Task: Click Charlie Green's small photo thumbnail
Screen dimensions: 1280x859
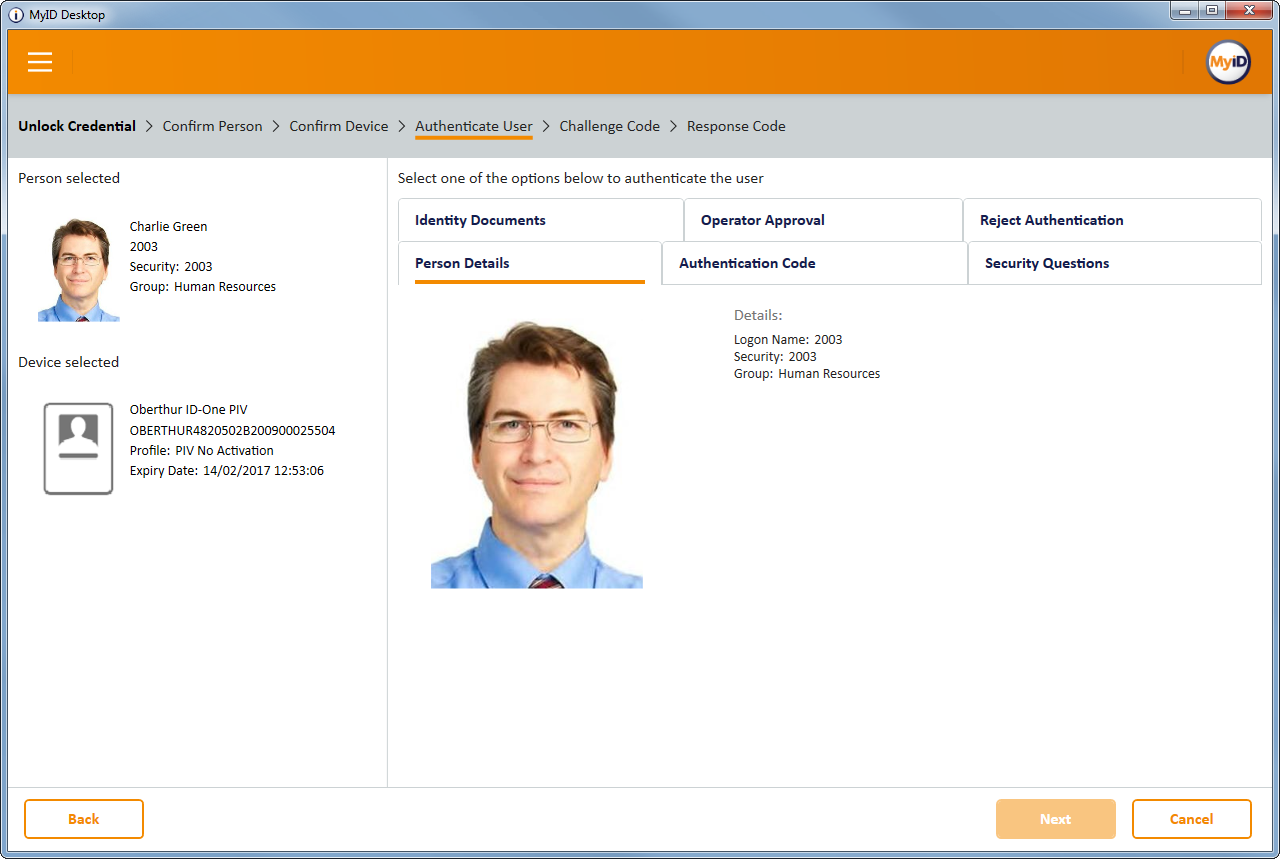Action: click(79, 270)
